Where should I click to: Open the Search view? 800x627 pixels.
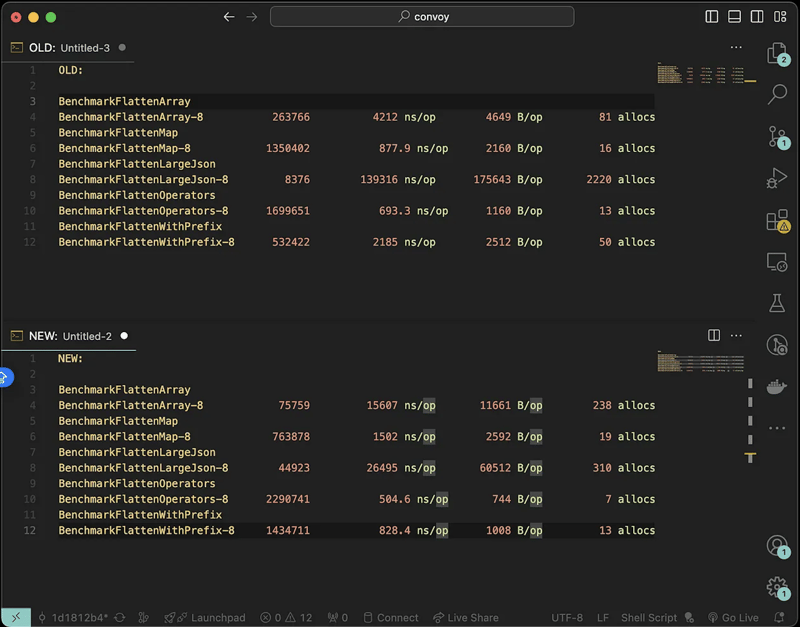776,95
